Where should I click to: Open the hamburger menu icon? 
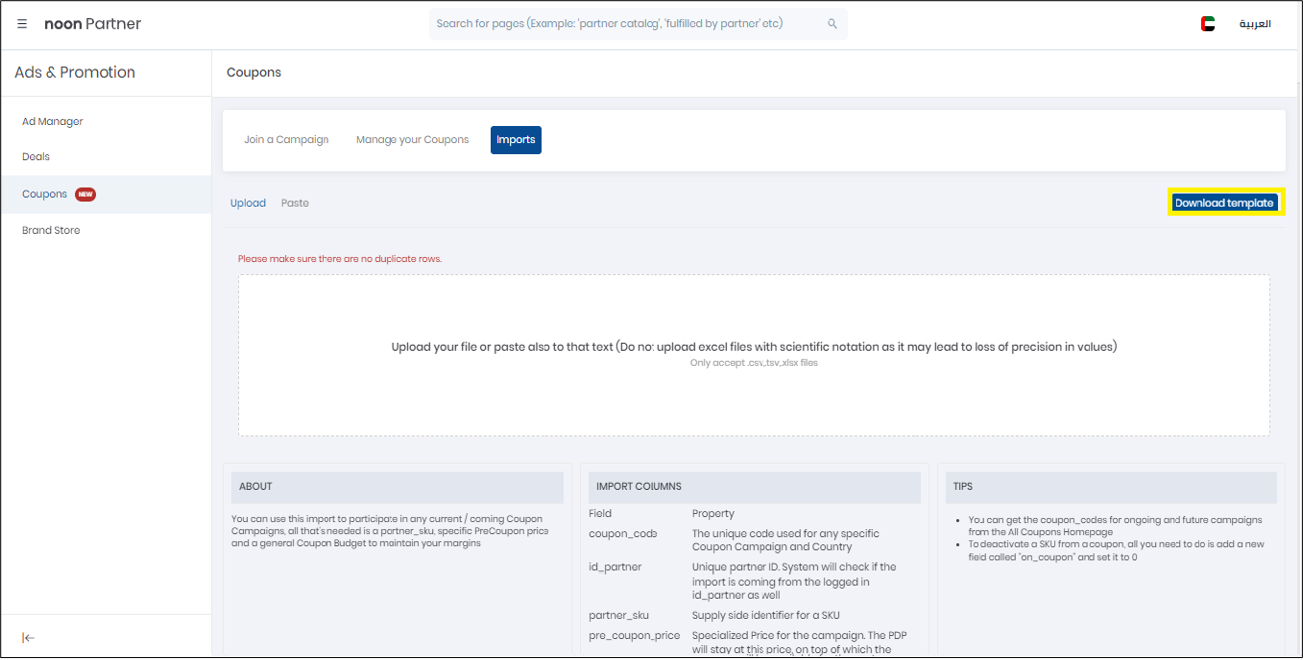click(x=22, y=24)
